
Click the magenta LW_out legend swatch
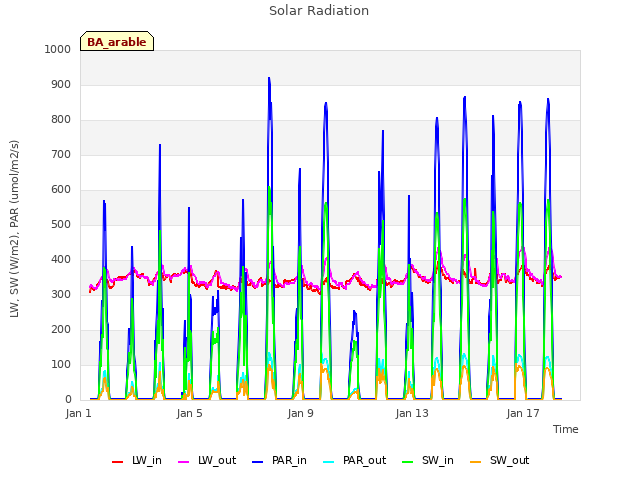pyautogui.click(x=184, y=462)
